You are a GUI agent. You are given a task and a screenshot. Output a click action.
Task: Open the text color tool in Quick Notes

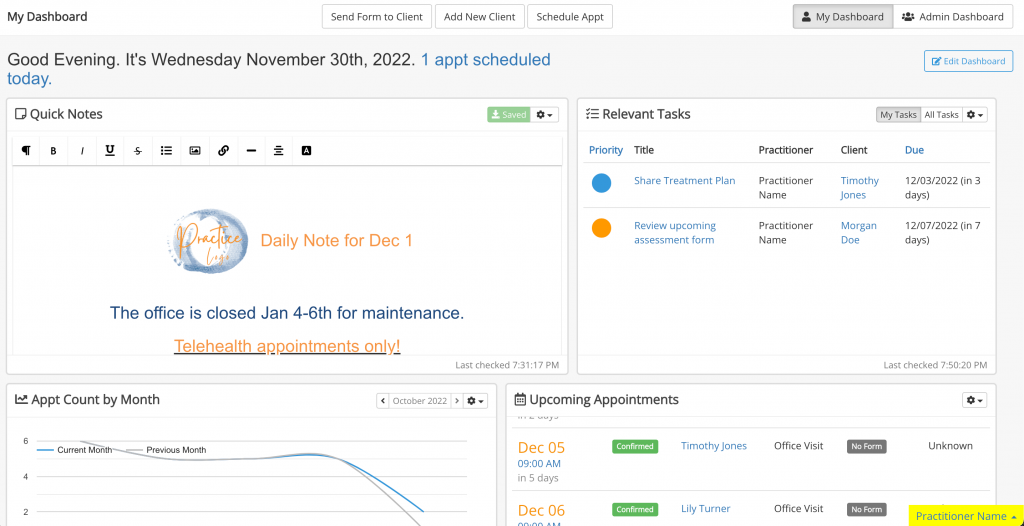coord(306,150)
